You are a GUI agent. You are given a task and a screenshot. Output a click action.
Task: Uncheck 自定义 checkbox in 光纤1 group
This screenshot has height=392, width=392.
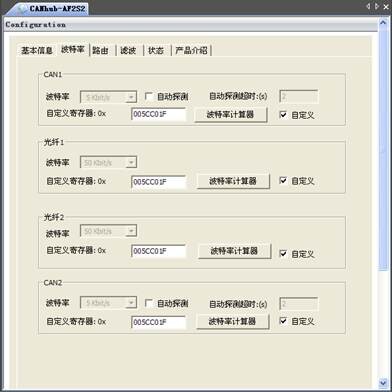point(283,181)
